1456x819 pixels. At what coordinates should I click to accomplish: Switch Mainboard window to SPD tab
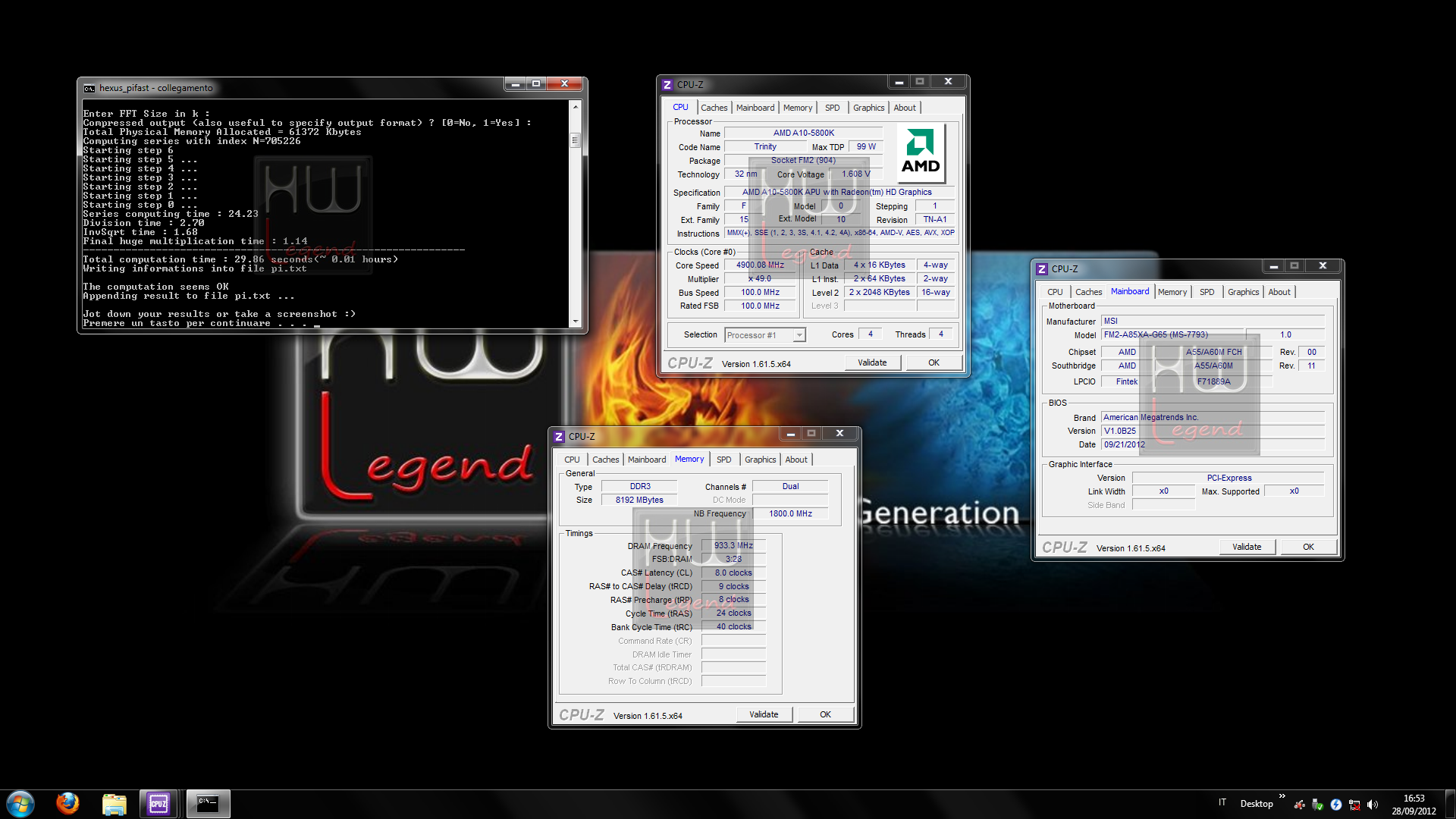(1207, 292)
